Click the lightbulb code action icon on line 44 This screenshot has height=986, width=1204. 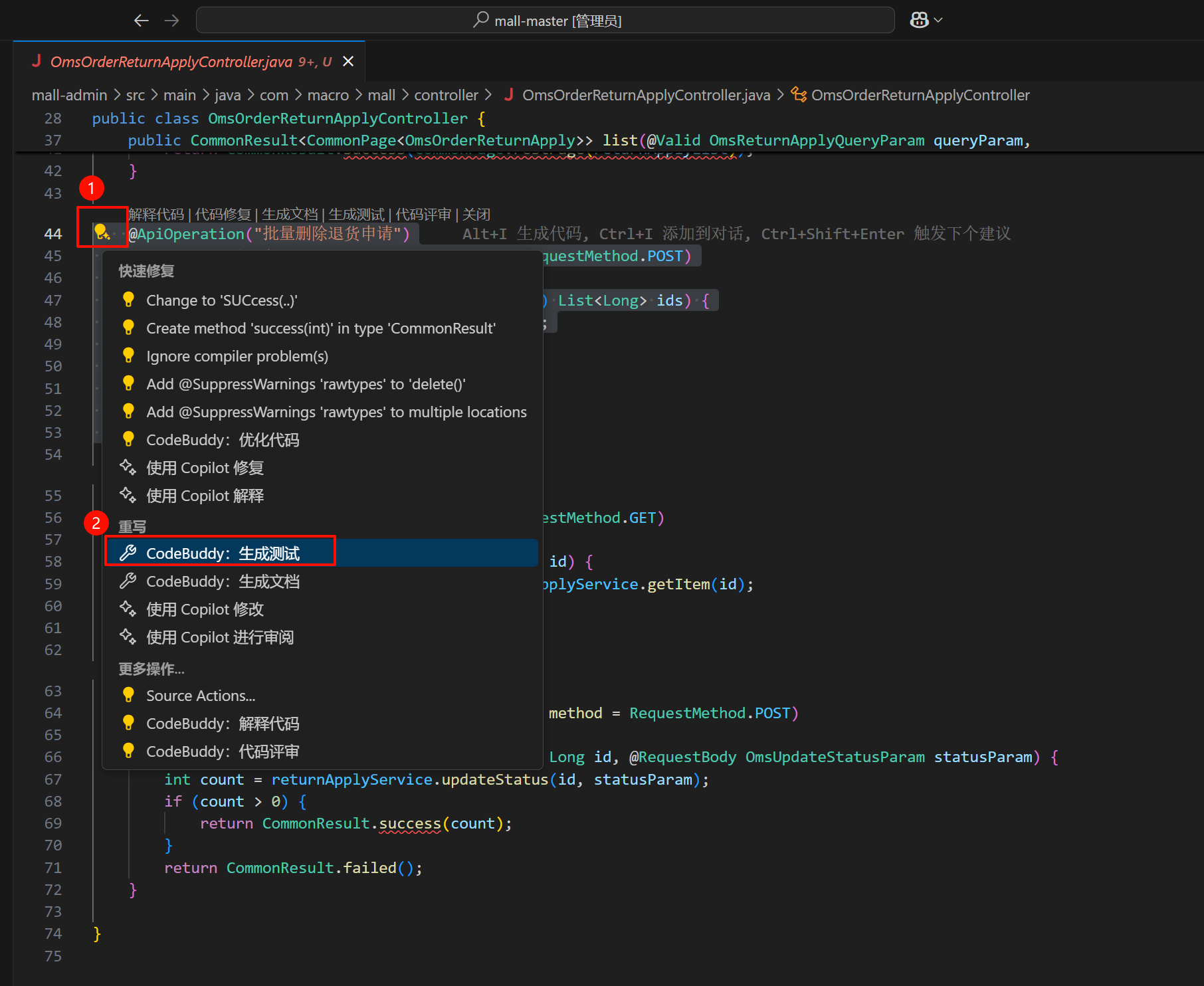click(101, 232)
